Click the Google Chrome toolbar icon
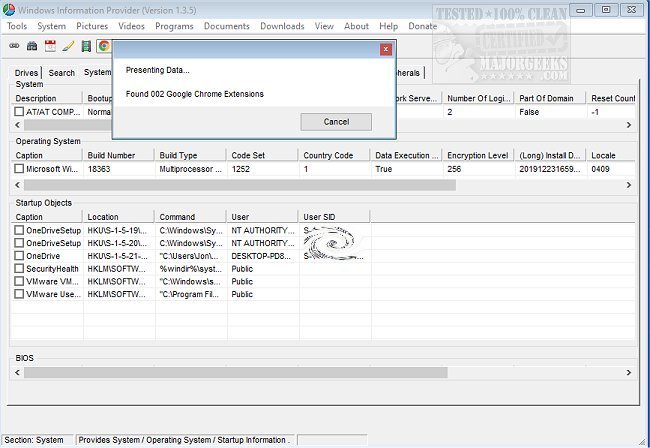The width and height of the screenshot is (650, 448). (x=103, y=46)
